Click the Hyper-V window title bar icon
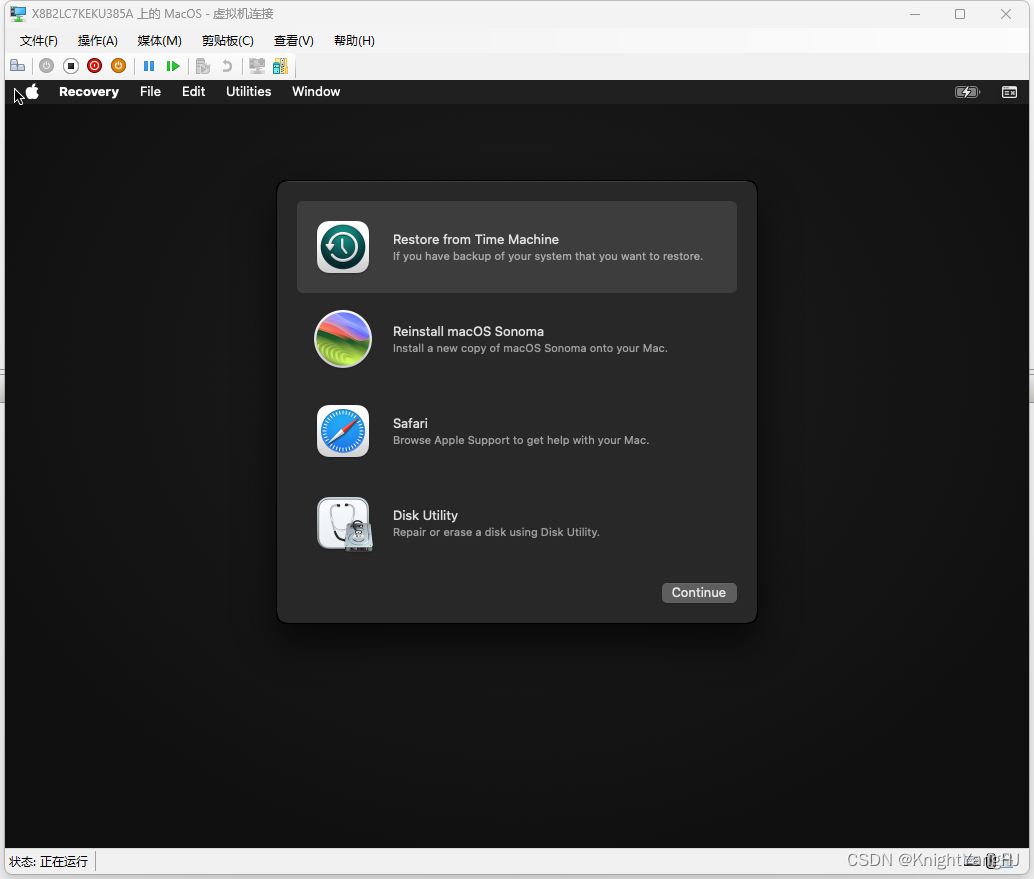 pos(18,14)
